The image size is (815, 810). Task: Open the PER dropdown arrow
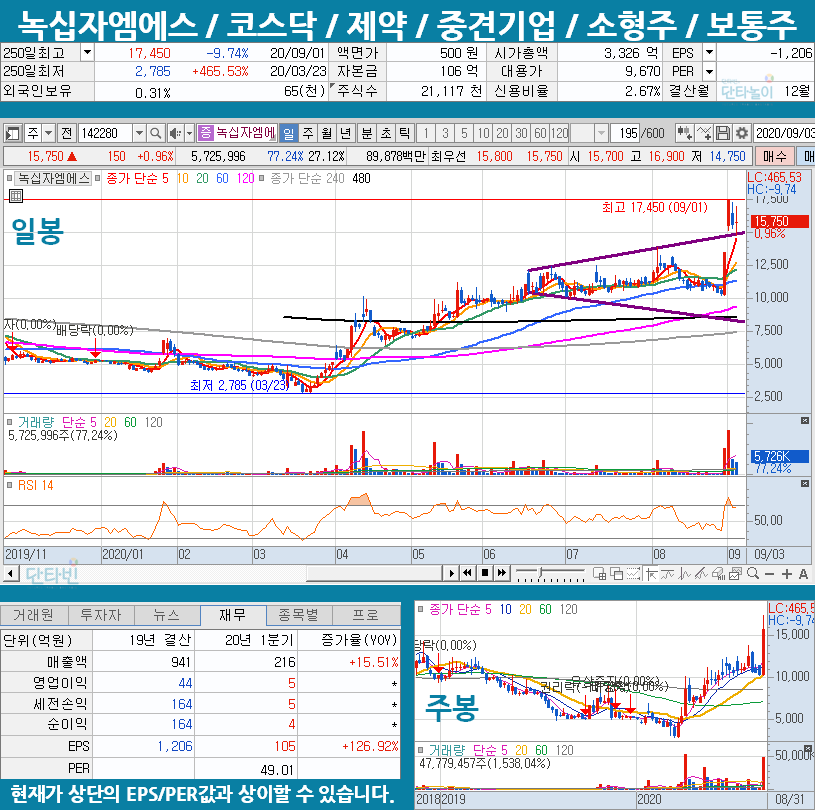(x=709, y=71)
